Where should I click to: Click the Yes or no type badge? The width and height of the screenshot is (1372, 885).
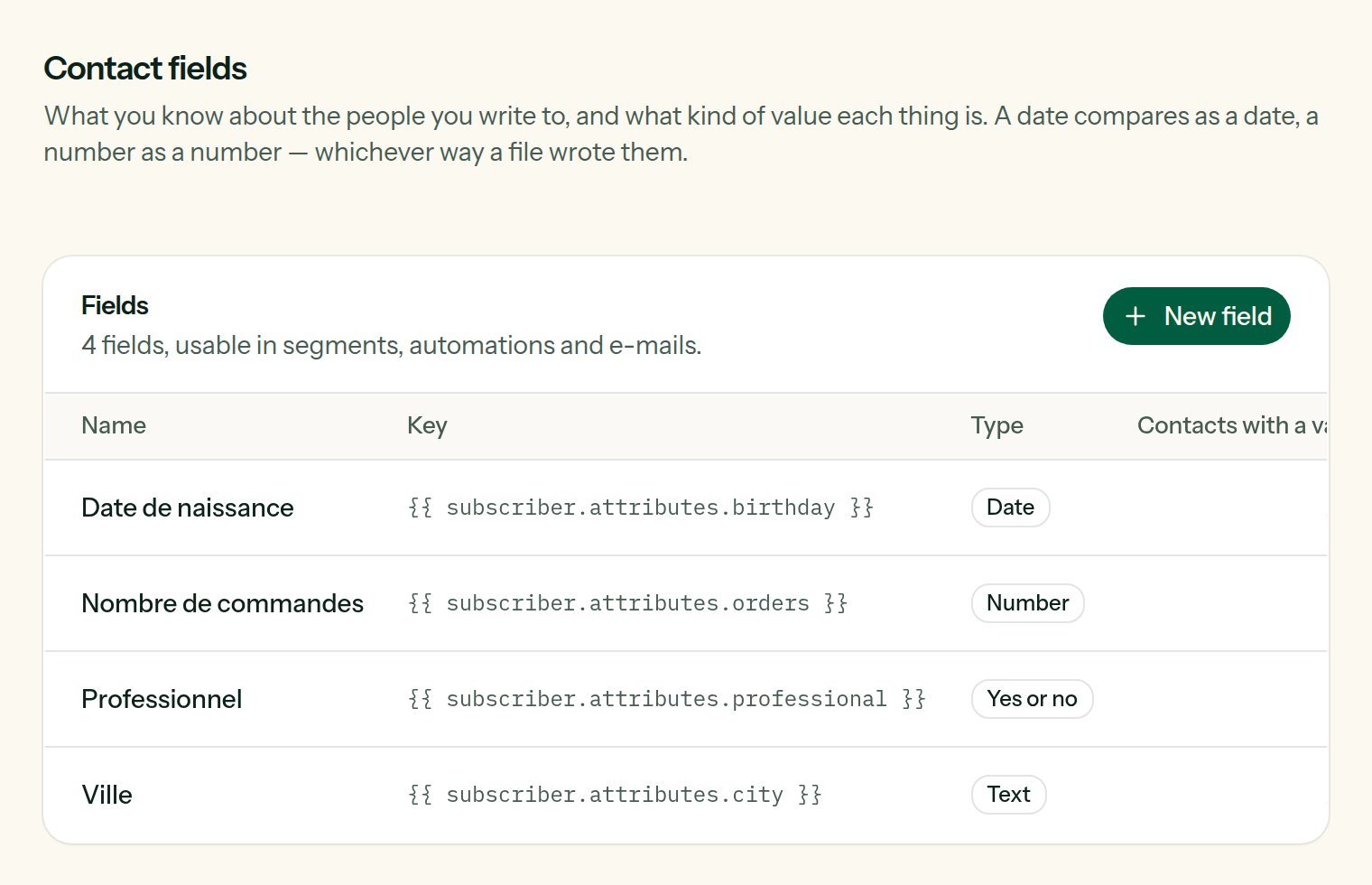[1032, 699]
